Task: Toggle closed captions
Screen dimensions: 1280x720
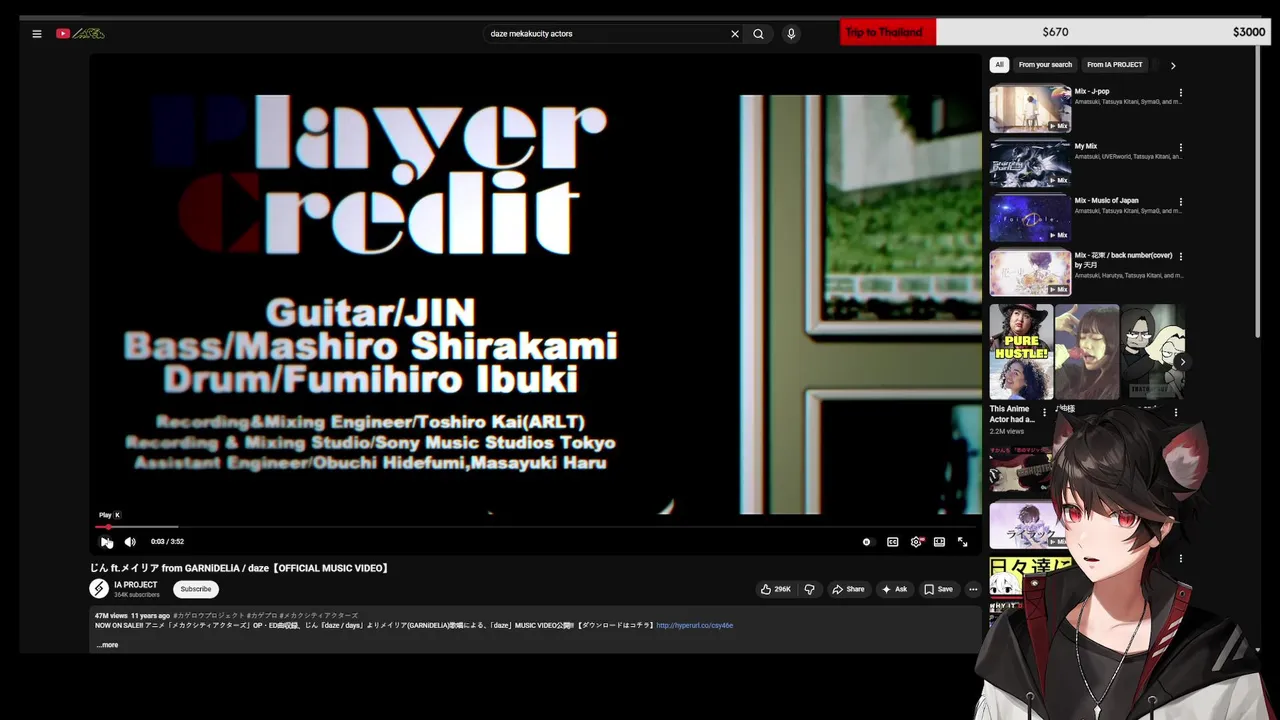Action: coord(893,542)
